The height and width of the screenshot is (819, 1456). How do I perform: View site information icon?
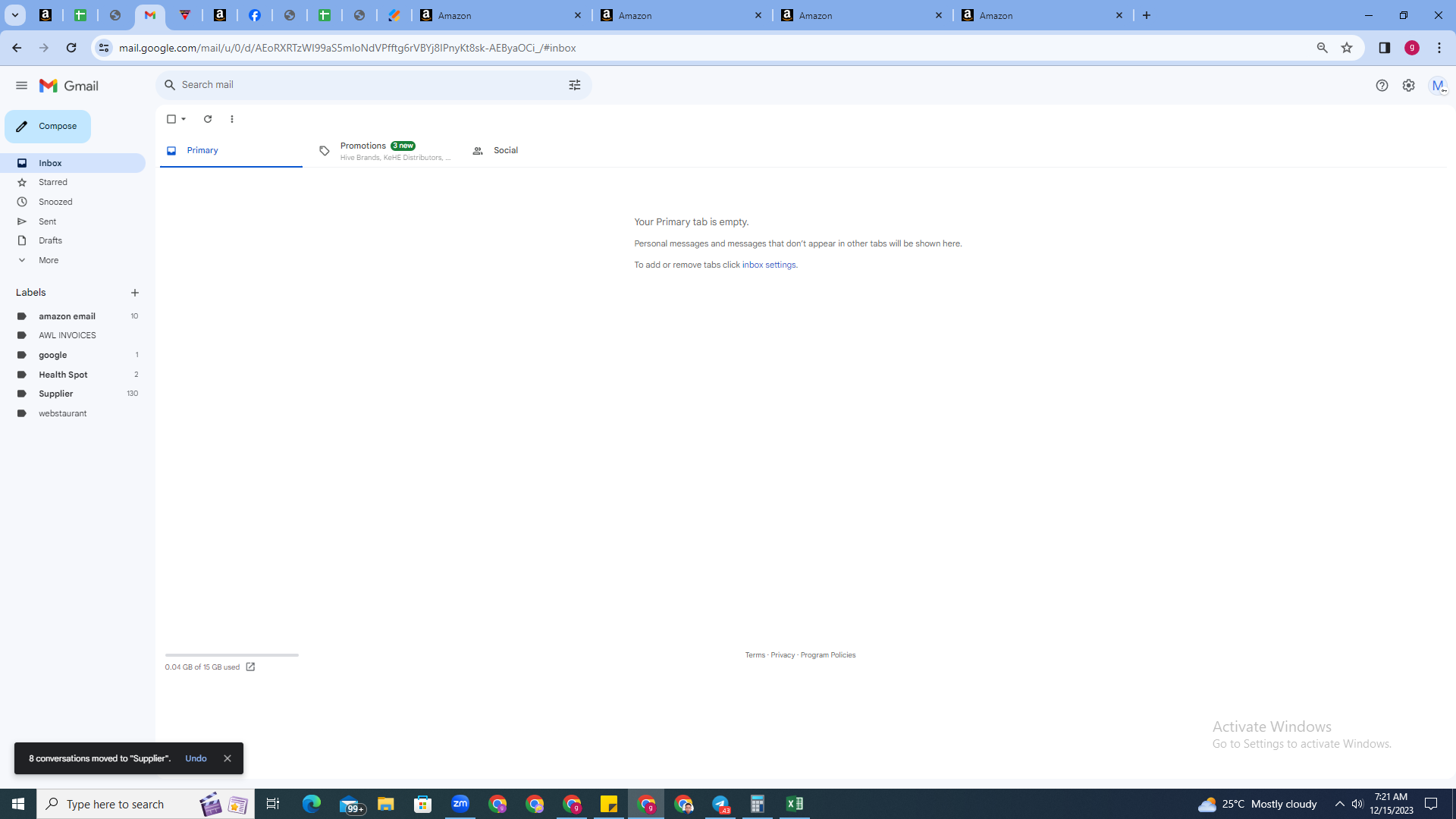pos(104,48)
